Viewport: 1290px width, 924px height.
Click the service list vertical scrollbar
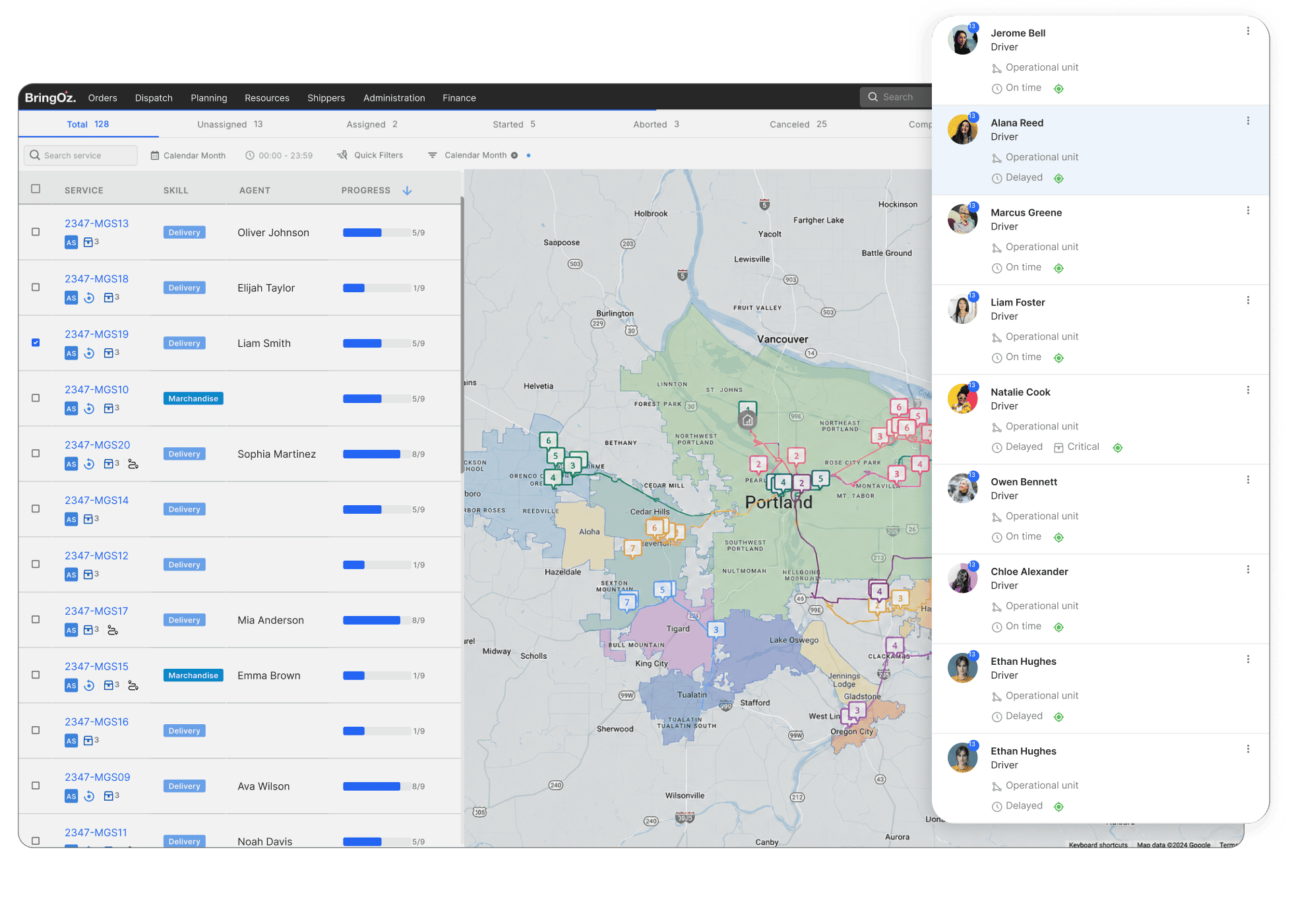pyautogui.click(x=462, y=335)
